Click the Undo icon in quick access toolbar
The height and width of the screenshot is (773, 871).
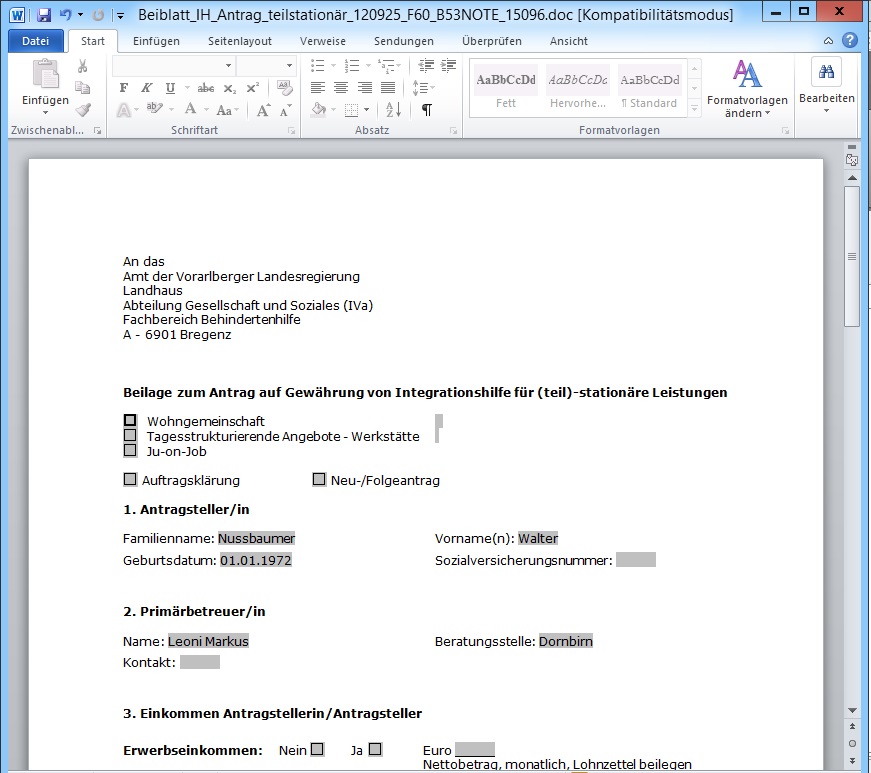[66, 15]
